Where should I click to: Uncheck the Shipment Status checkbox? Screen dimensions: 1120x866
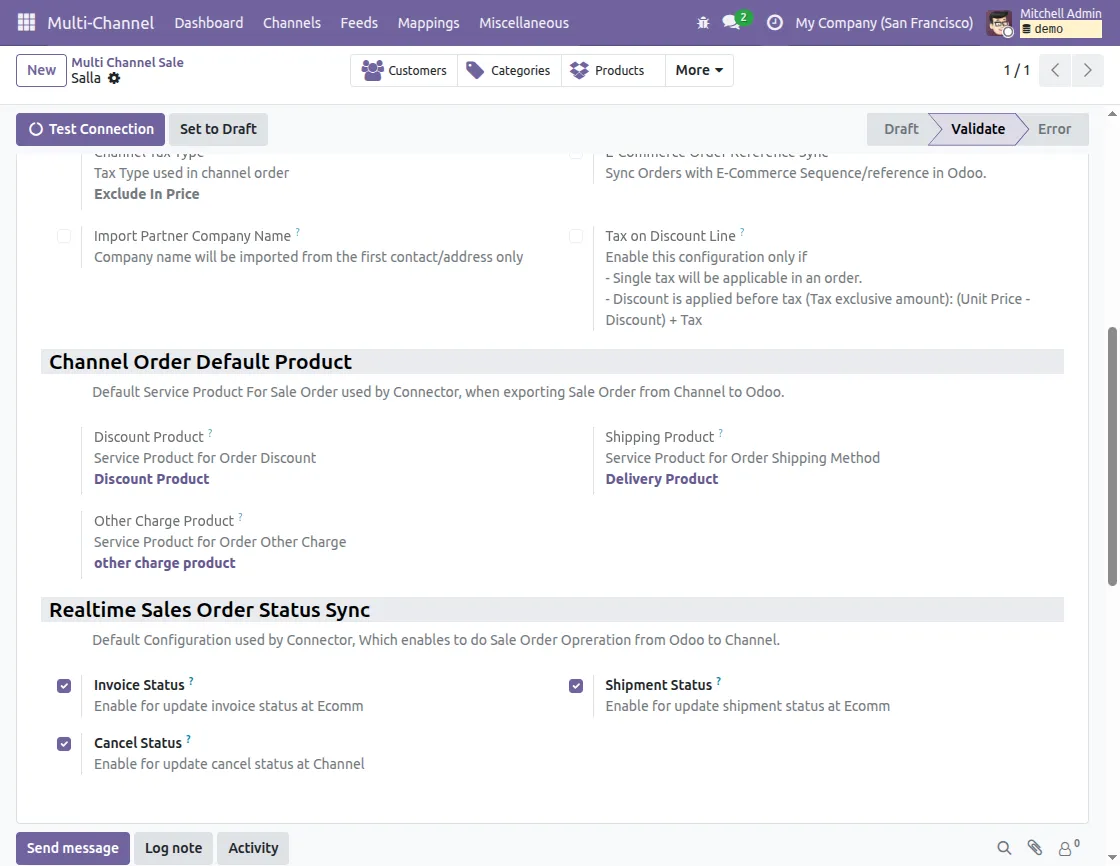[x=576, y=686]
